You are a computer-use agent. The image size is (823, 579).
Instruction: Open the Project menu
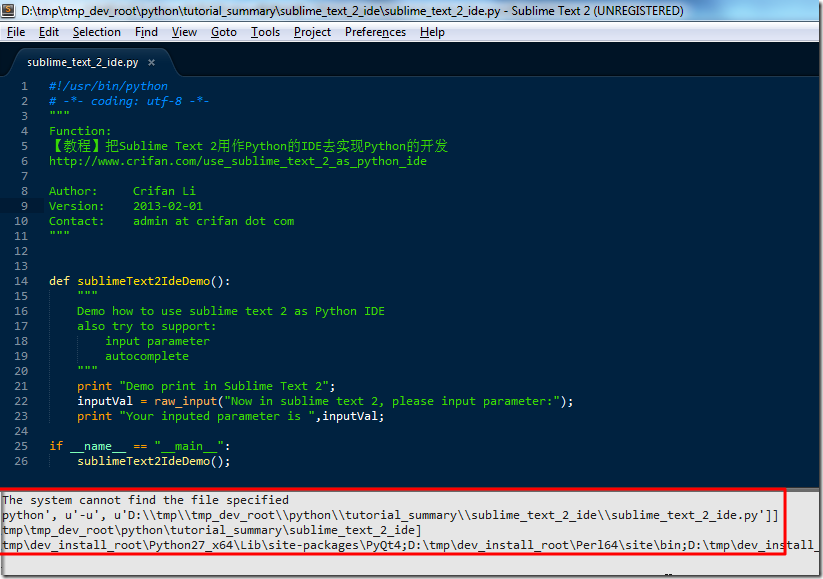pyautogui.click(x=312, y=32)
